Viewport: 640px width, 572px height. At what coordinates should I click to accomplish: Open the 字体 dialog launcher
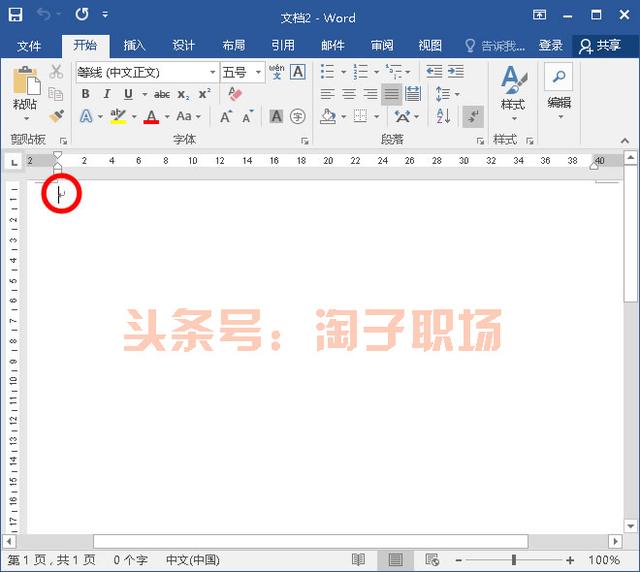pyautogui.click(x=304, y=141)
